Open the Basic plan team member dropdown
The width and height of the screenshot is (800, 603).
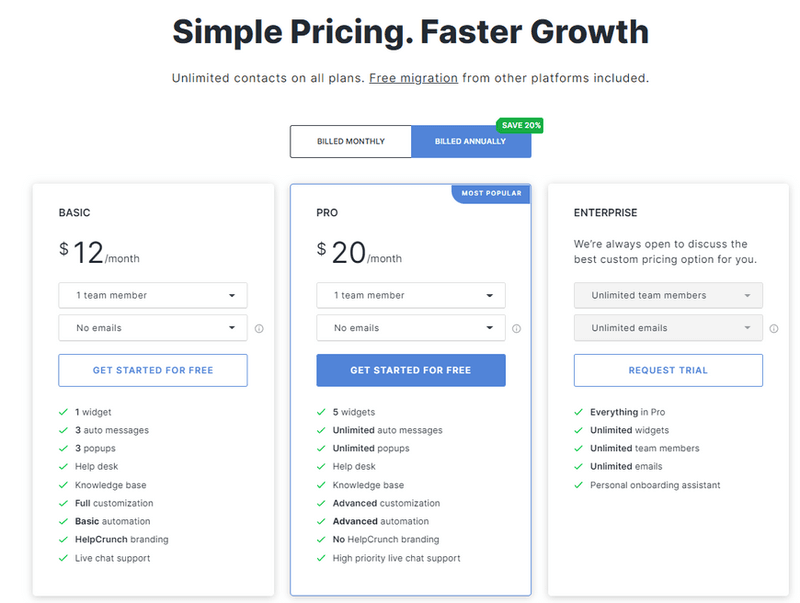point(152,295)
